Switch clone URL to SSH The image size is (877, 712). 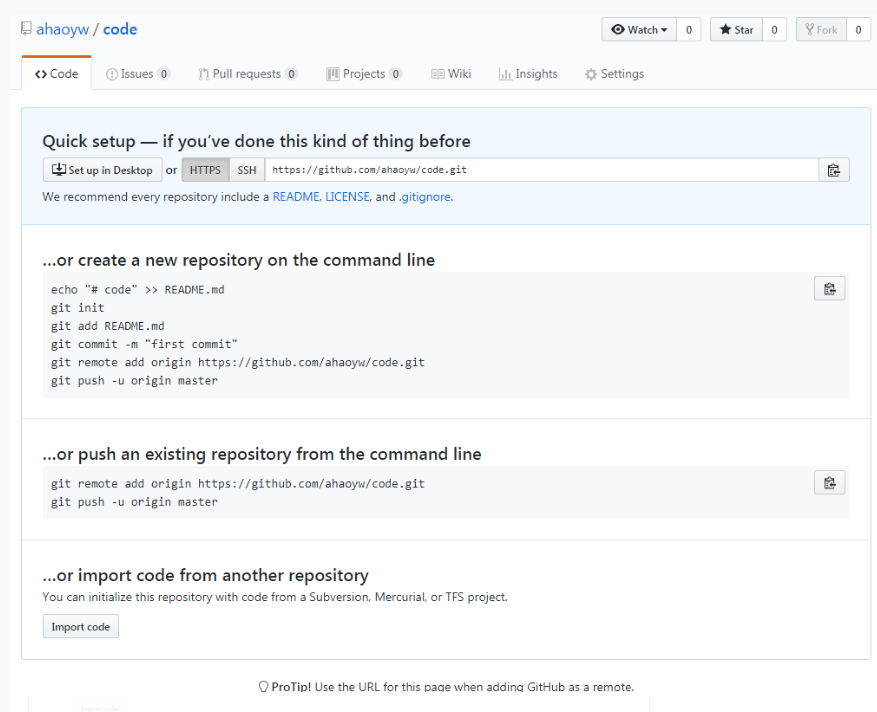click(247, 170)
